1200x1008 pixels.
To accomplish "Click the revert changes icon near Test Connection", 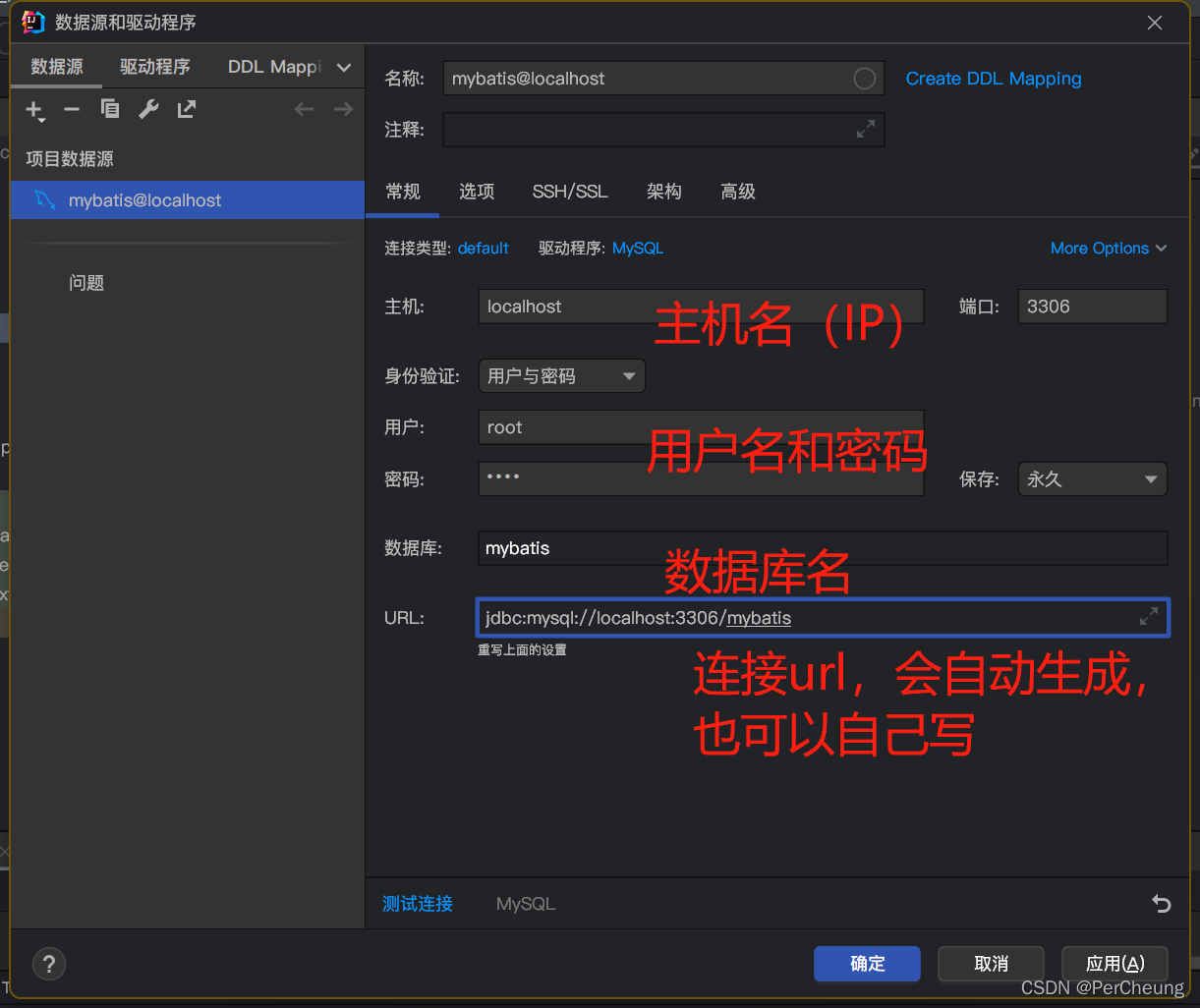I will pos(1161,903).
